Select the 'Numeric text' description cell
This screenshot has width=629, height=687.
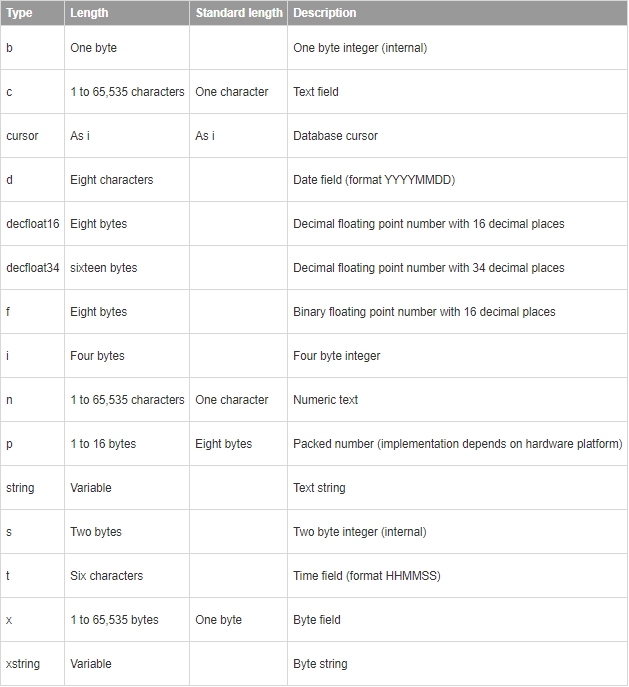(x=325, y=400)
